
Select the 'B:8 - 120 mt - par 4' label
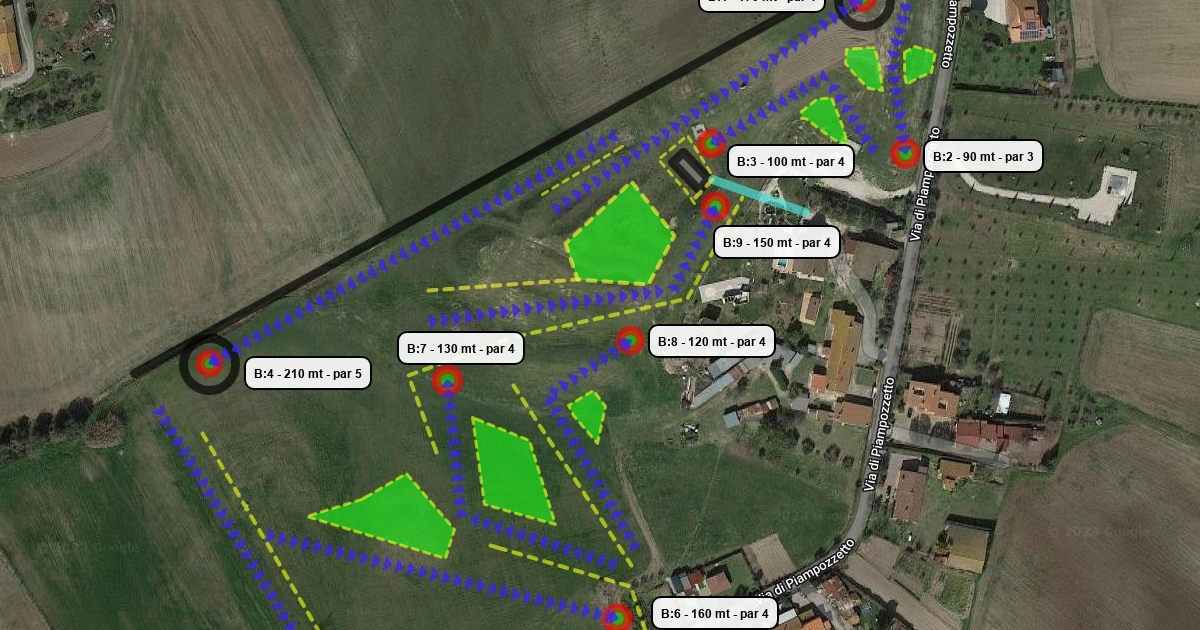click(712, 341)
